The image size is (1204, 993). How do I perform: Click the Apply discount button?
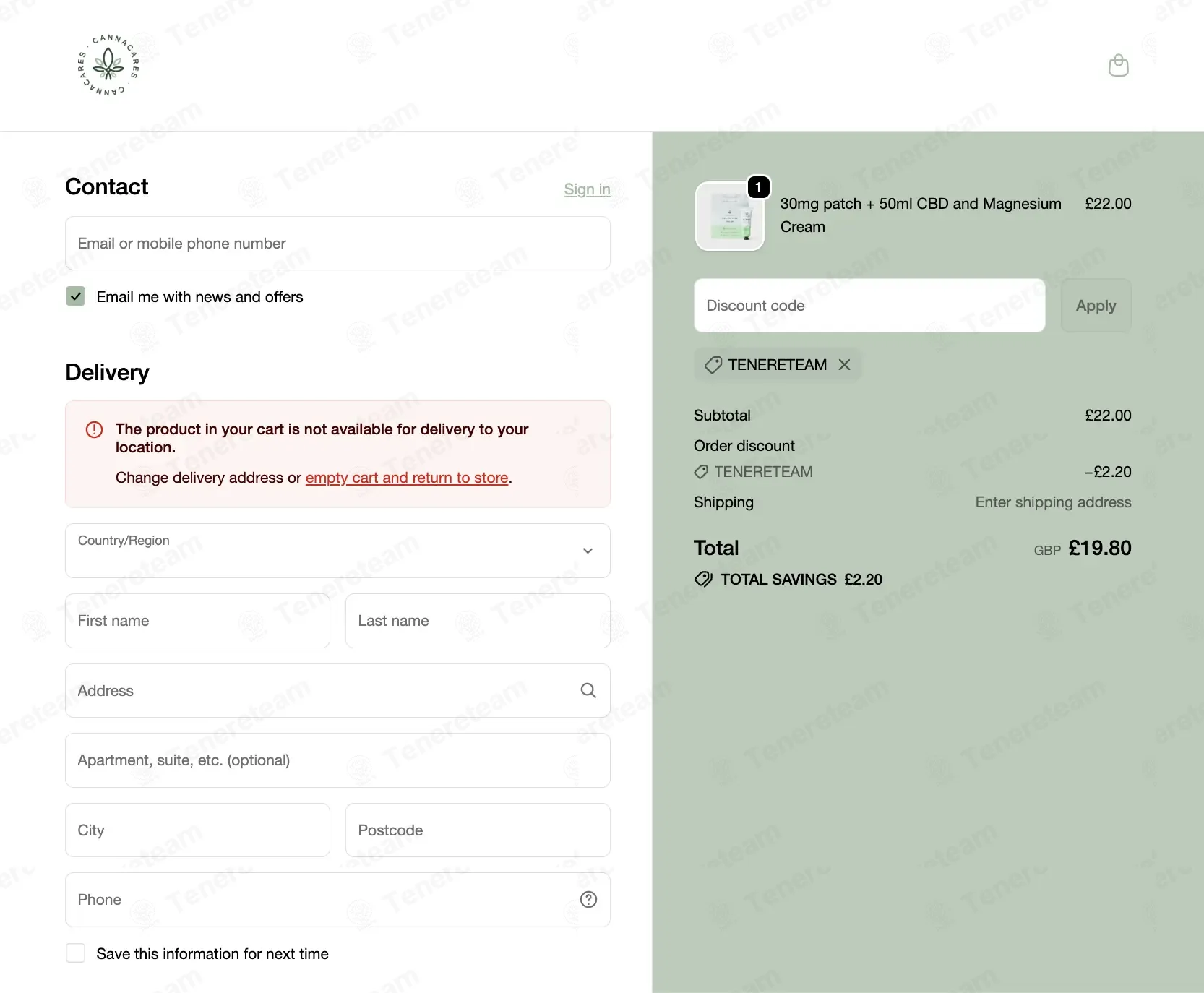pyautogui.click(x=1096, y=306)
